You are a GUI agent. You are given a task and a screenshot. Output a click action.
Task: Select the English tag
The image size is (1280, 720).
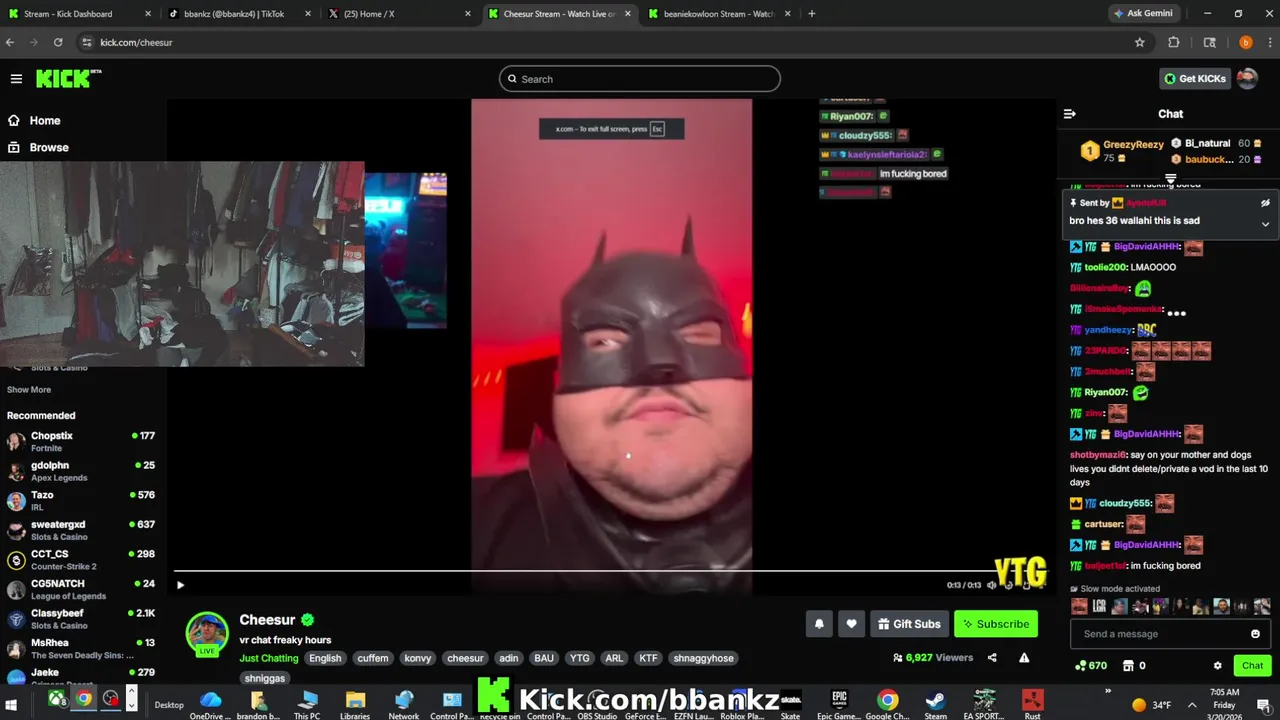(x=325, y=658)
